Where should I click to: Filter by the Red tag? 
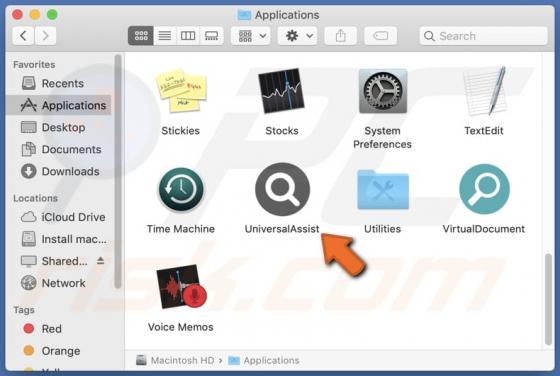(59, 329)
